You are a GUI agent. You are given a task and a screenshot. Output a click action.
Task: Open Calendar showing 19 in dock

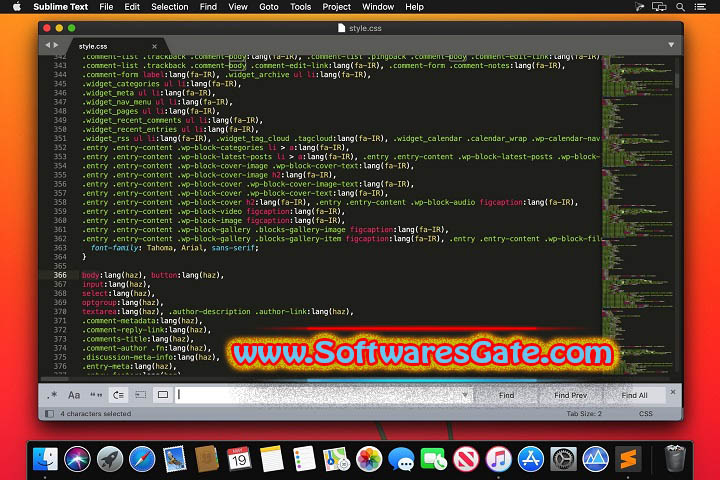tap(239, 459)
